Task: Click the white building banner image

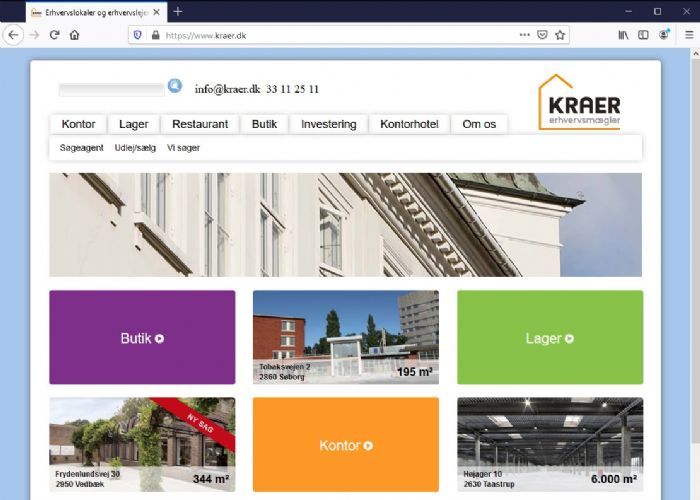Action: point(346,225)
